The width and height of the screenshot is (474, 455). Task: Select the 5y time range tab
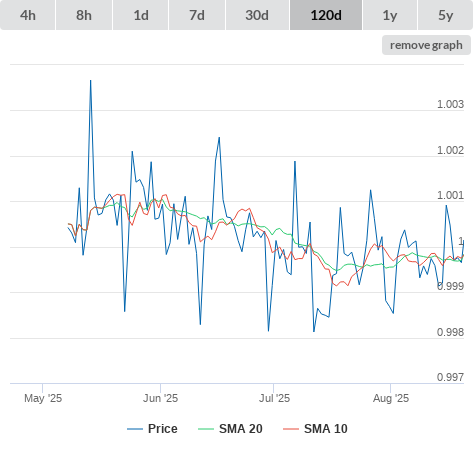point(446,15)
